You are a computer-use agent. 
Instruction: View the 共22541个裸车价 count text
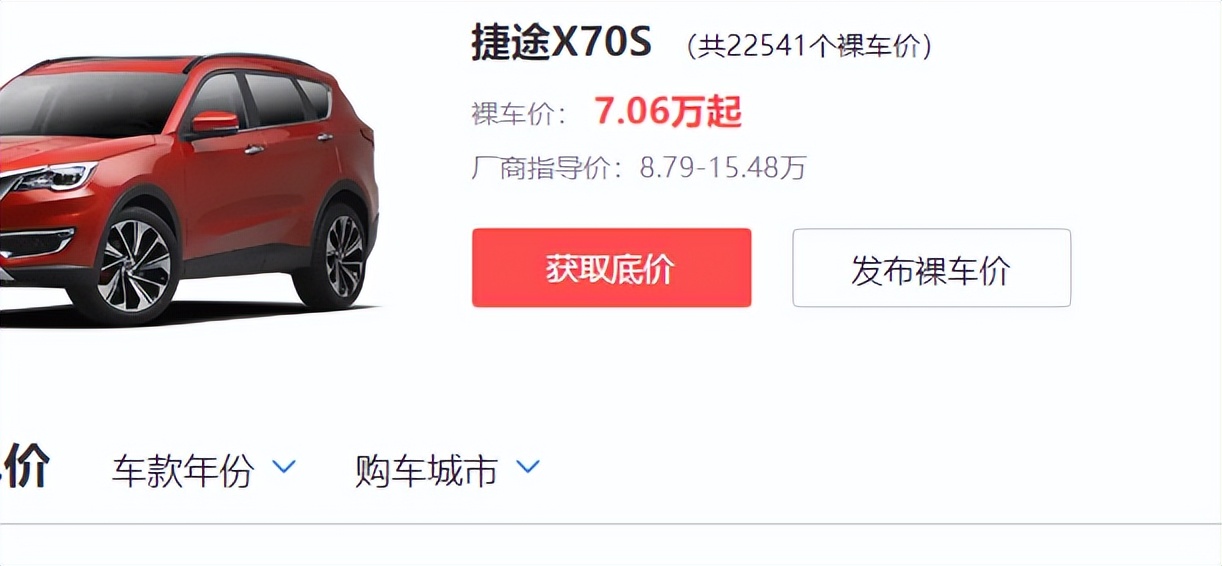[808, 46]
